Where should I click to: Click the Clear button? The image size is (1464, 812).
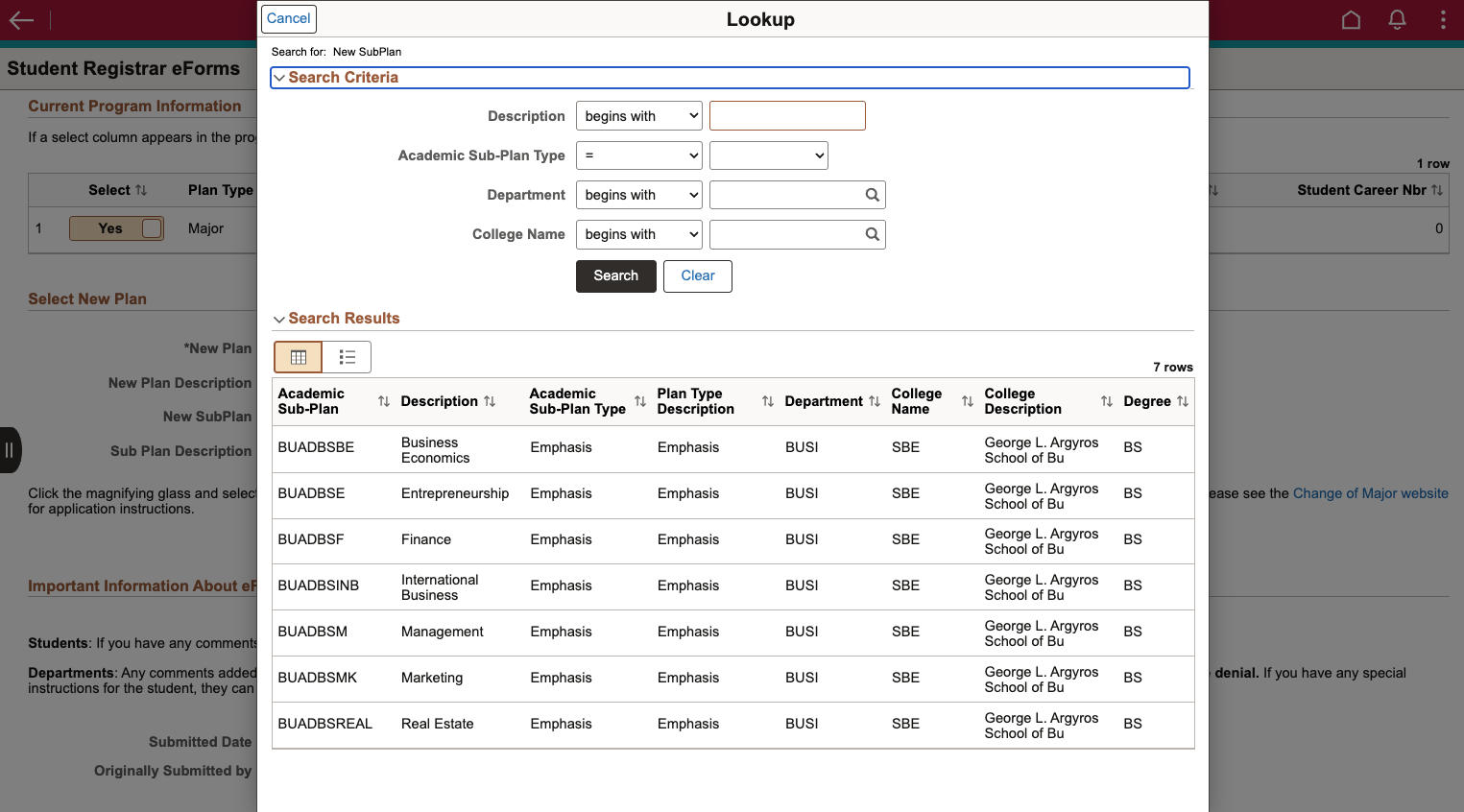click(x=698, y=276)
